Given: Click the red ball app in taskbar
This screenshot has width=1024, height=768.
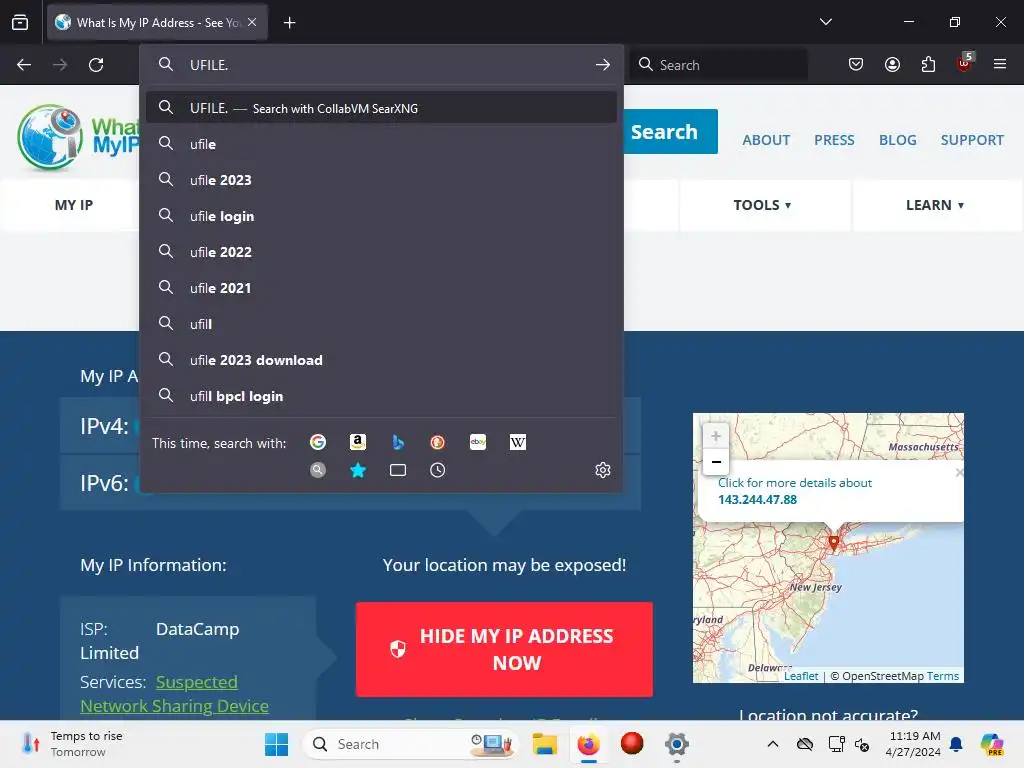Looking at the screenshot, I should (632, 743).
